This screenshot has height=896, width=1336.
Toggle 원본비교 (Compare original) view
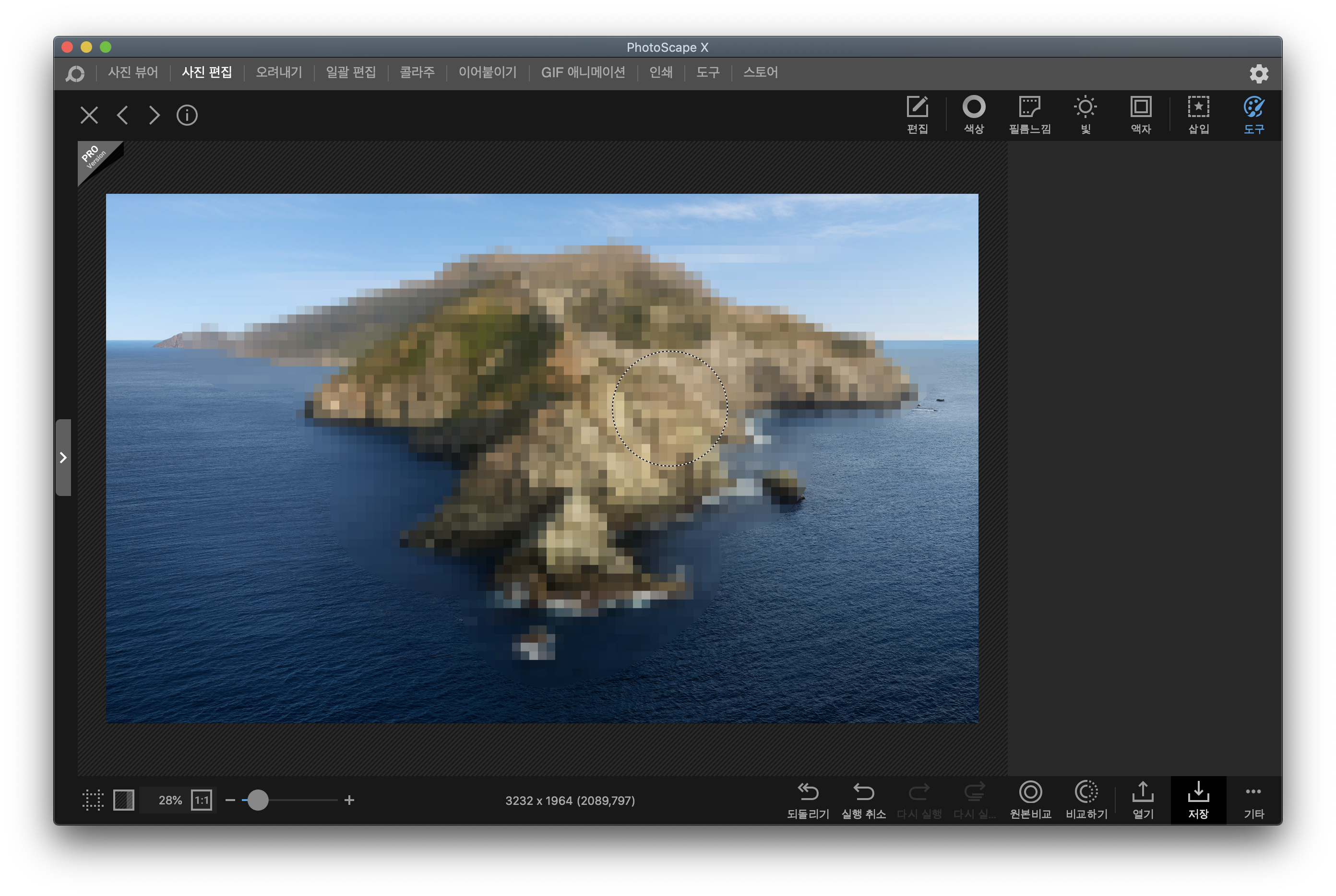click(x=1030, y=792)
